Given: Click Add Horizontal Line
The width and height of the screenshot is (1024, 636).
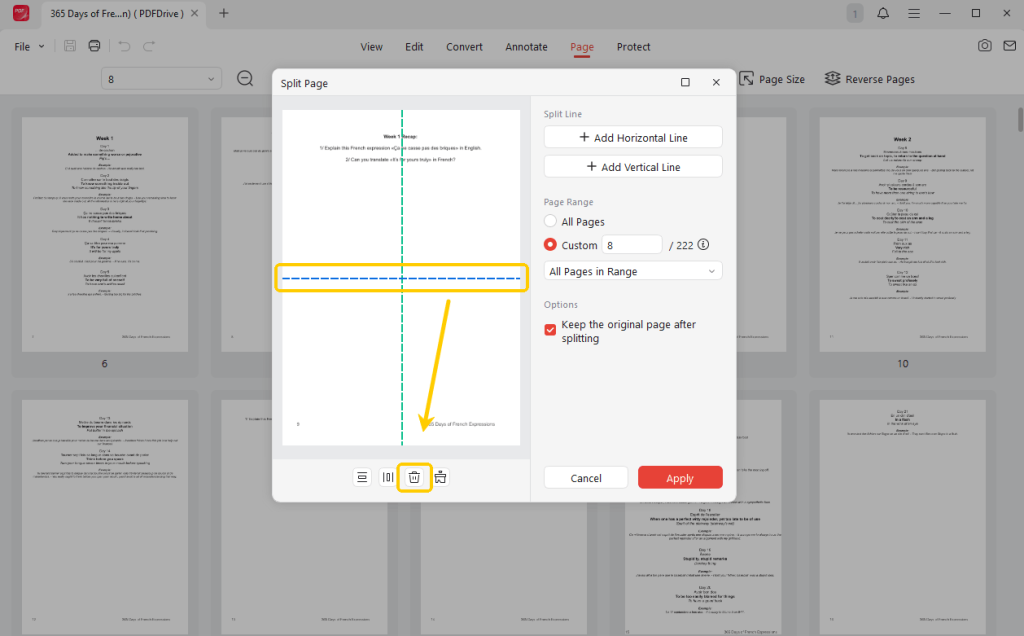Looking at the screenshot, I should (632, 136).
